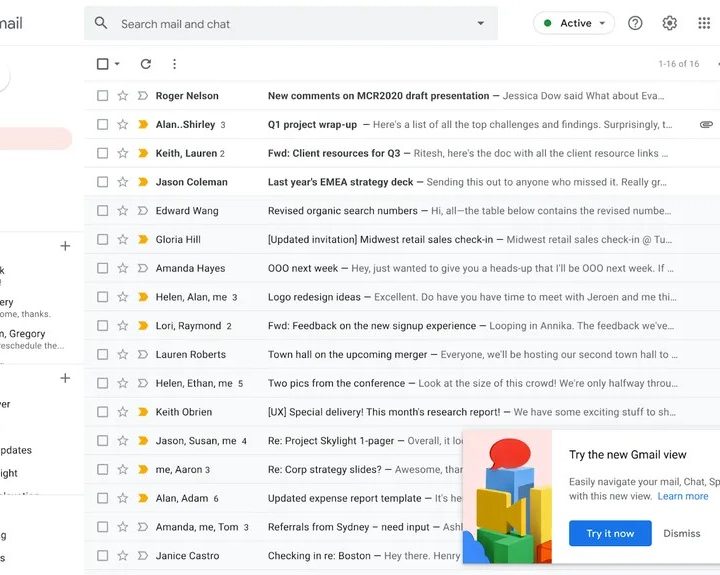Star the Janice Castro email

(x=122, y=556)
